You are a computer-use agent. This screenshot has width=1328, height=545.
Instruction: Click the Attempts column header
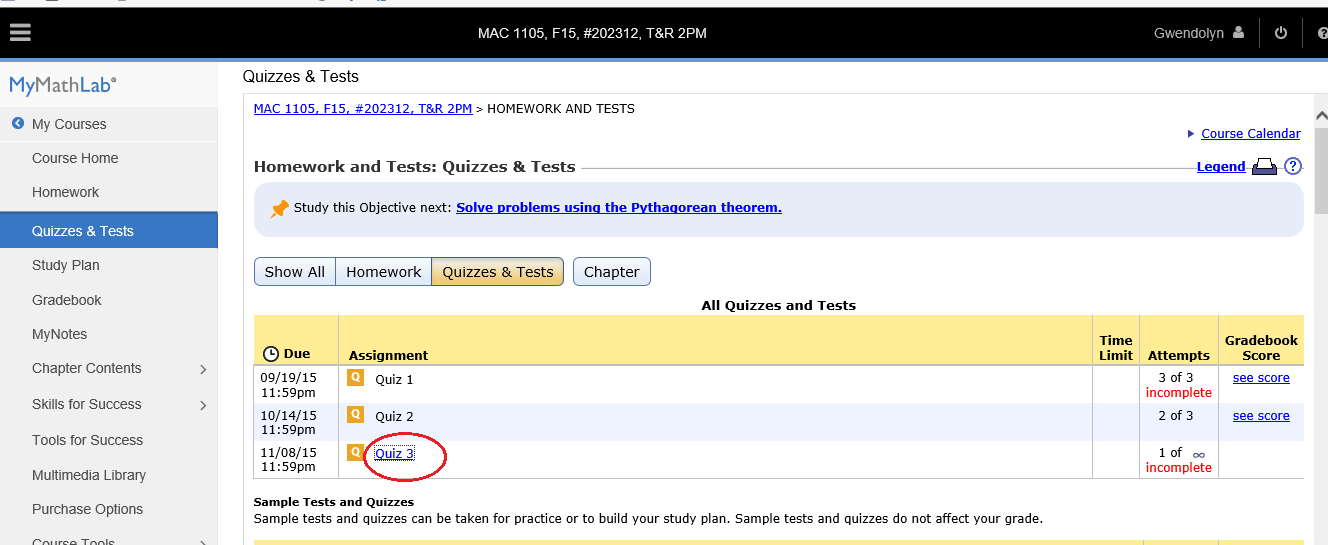[1178, 355]
